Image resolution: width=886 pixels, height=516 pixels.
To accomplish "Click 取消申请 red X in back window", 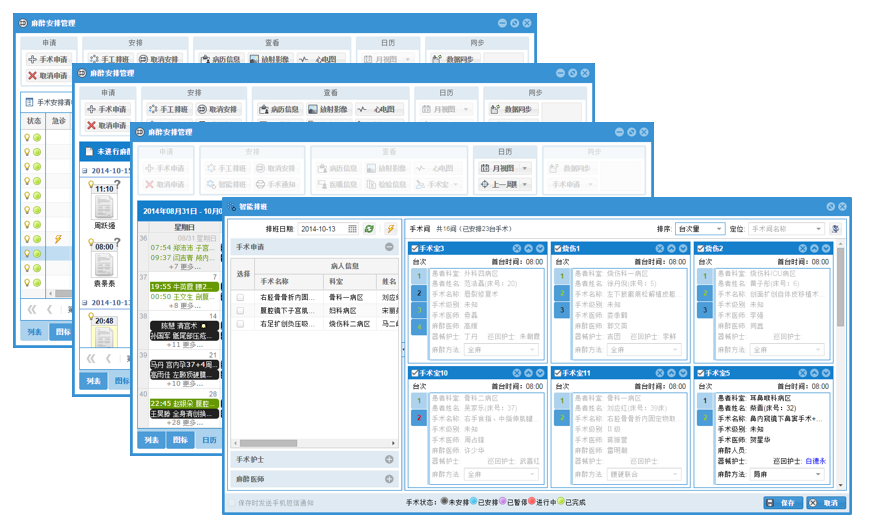I will [x=48, y=76].
